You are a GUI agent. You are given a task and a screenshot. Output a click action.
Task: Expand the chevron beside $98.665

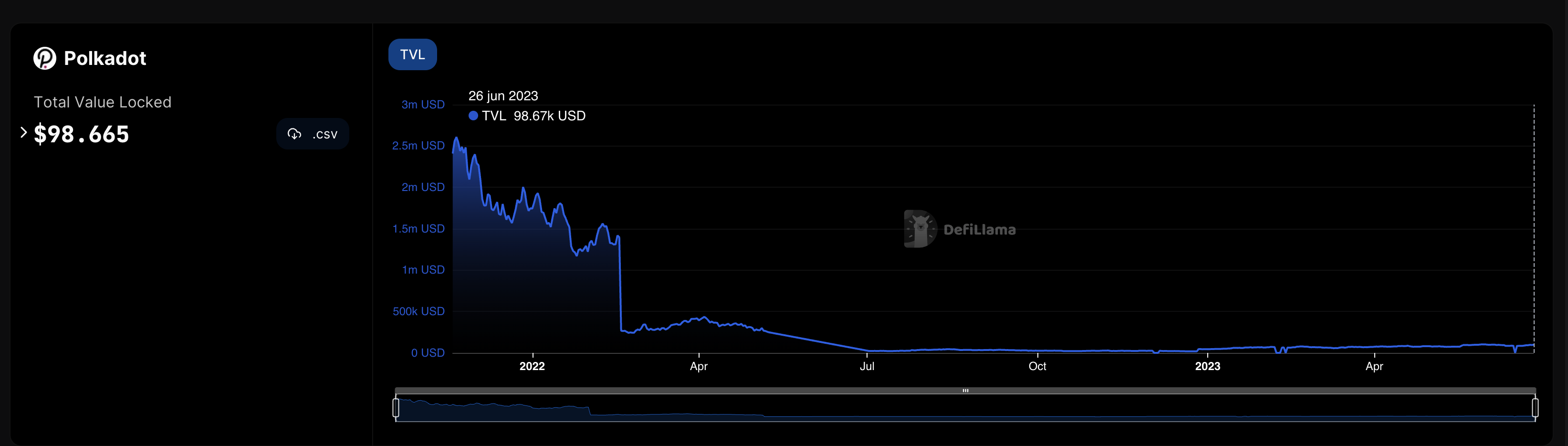click(x=24, y=132)
